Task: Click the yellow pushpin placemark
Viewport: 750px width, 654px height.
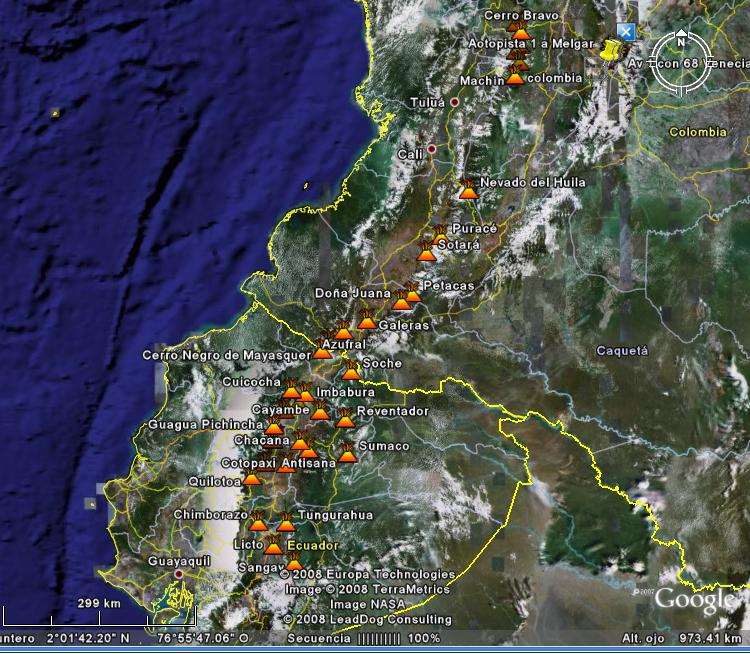Action: point(612,46)
